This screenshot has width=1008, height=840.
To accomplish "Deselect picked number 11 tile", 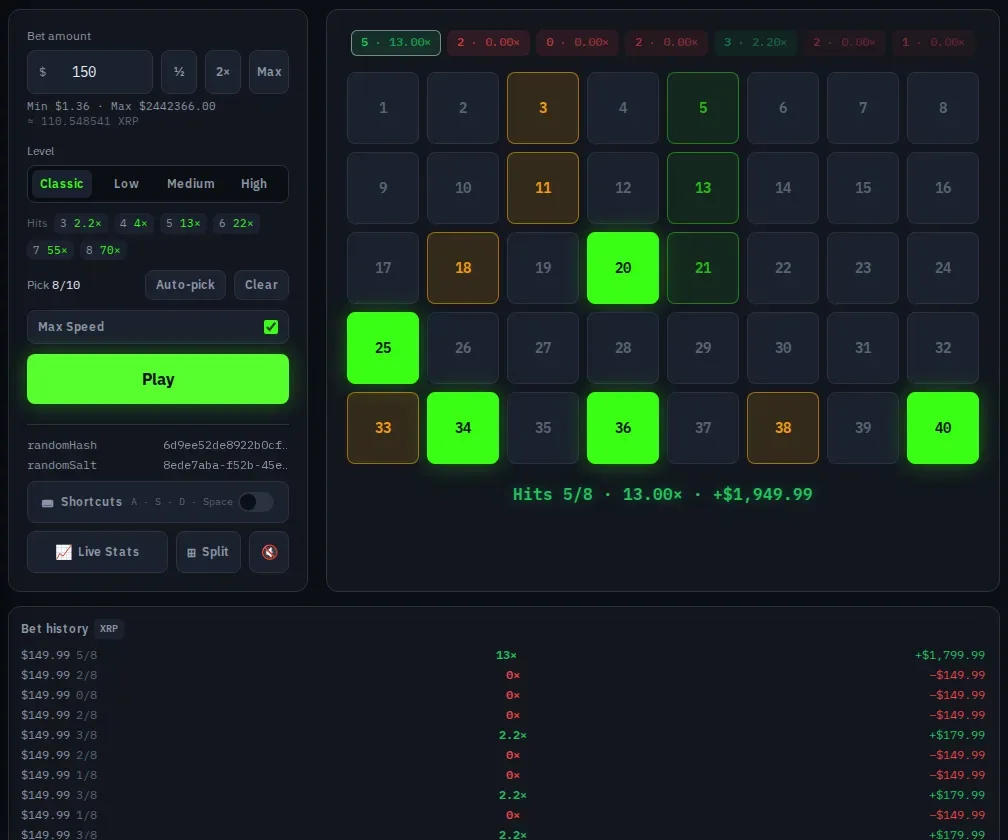I will (x=543, y=188).
